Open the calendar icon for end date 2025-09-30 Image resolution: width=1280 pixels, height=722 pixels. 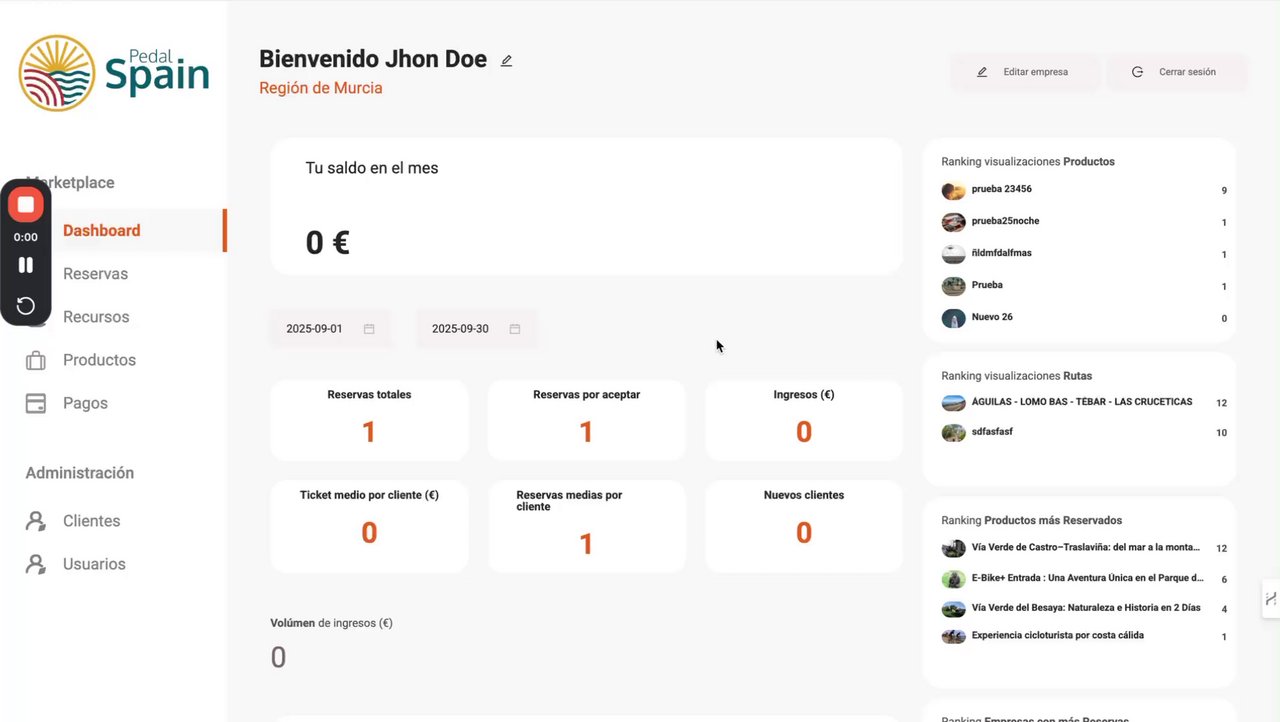pyautogui.click(x=515, y=329)
